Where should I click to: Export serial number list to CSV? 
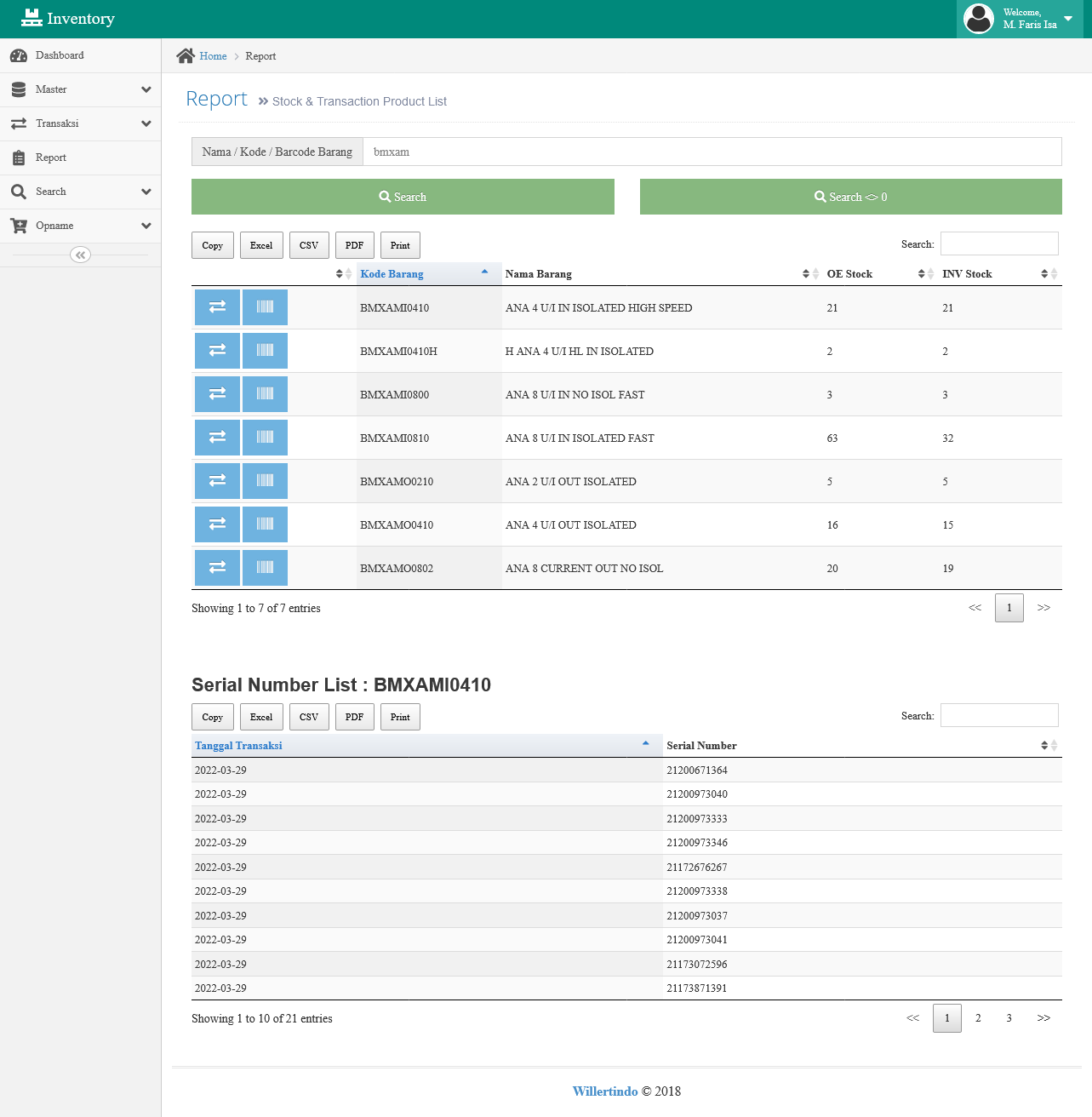click(309, 717)
